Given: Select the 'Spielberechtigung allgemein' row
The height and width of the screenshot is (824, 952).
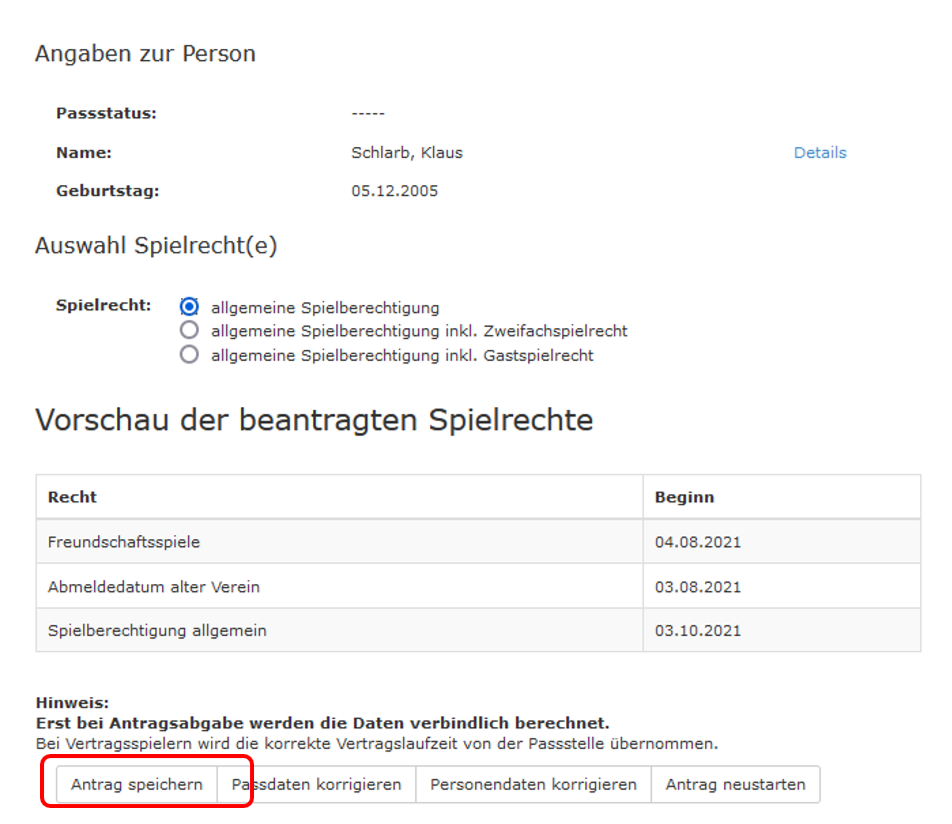Looking at the screenshot, I should coord(157,631).
